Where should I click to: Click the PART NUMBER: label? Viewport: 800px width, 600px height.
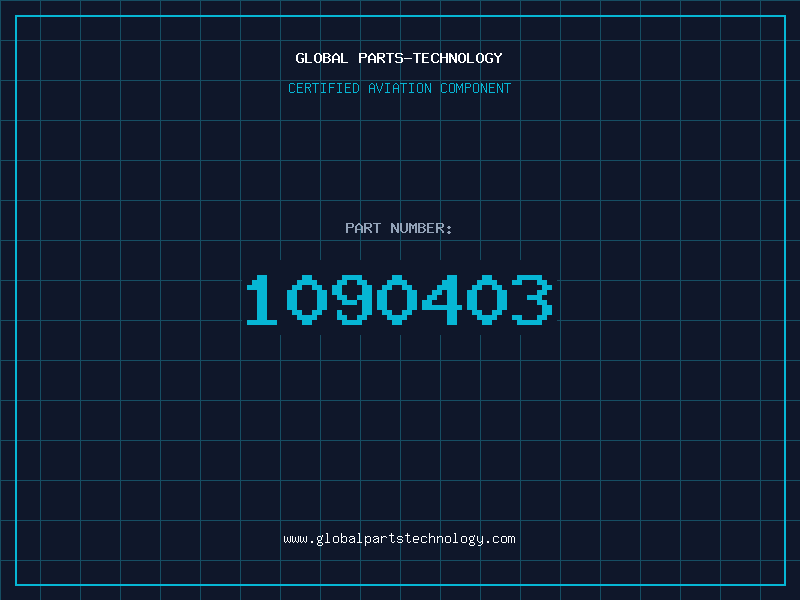pos(399,228)
